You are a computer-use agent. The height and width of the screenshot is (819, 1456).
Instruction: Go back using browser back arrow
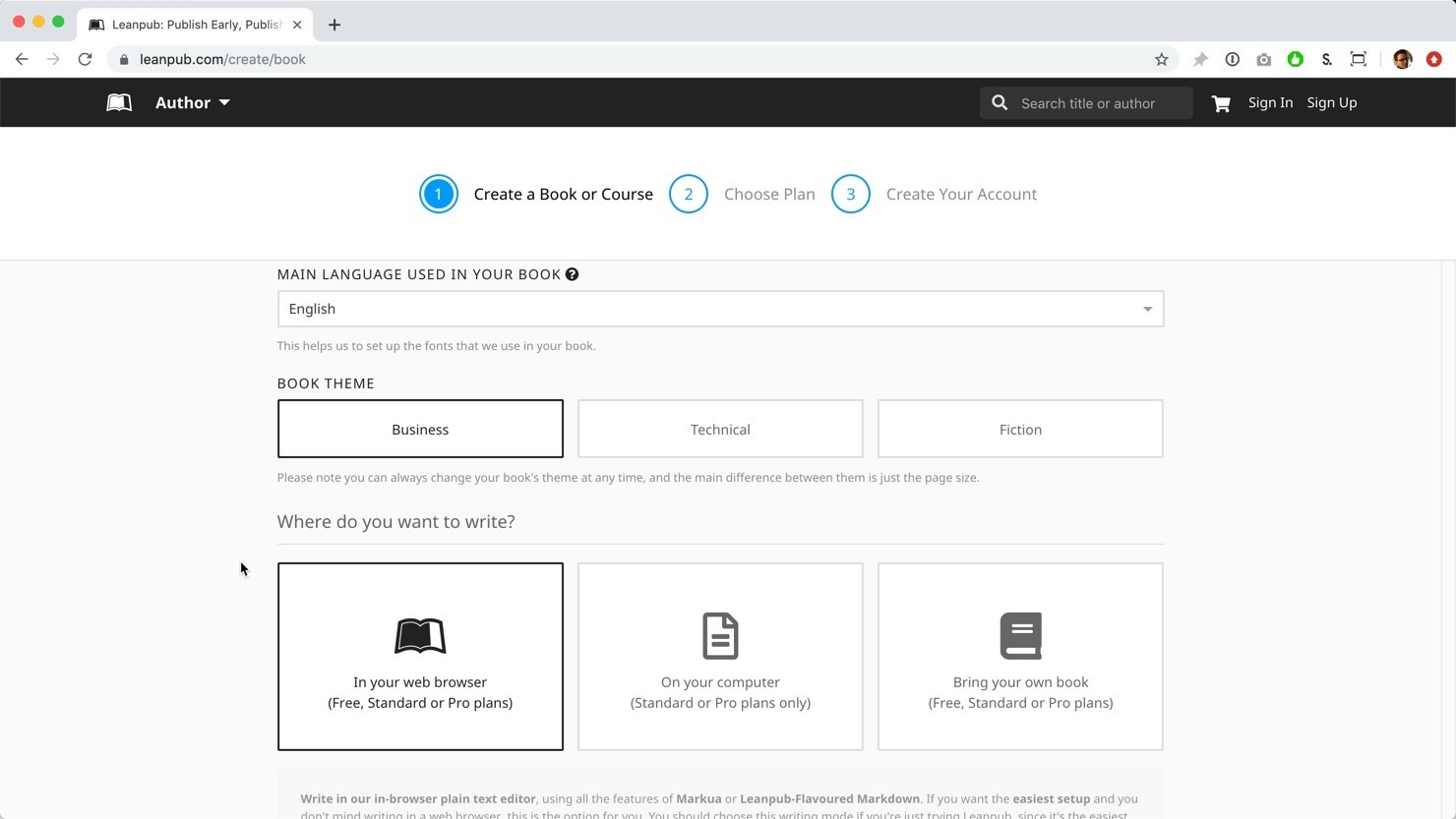[22, 59]
